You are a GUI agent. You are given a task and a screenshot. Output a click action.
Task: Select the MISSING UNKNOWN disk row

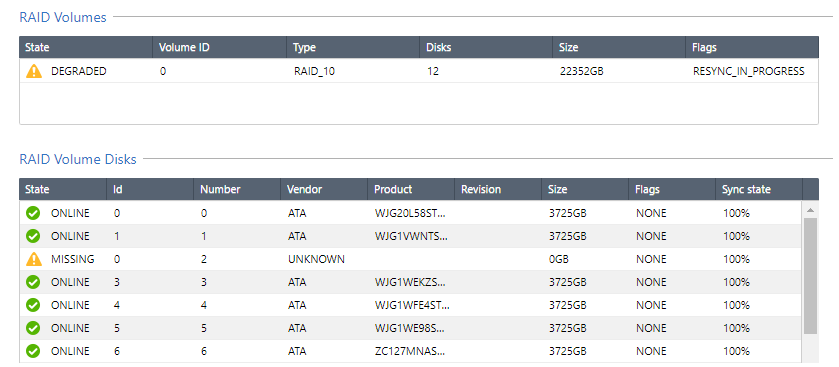pyautogui.click(x=411, y=259)
